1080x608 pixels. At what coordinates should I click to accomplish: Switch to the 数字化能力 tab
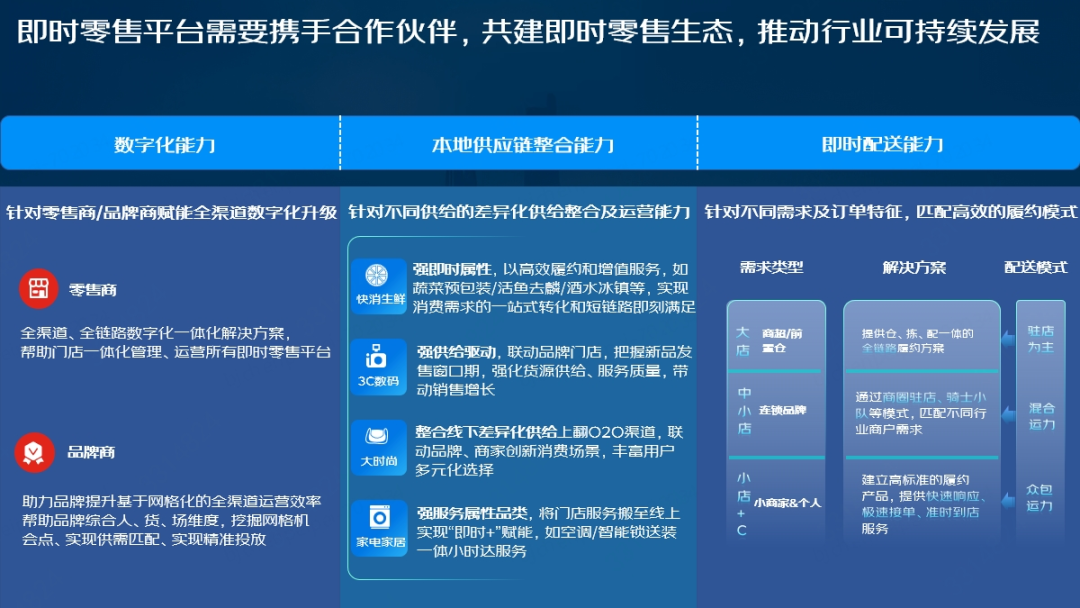click(166, 144)
